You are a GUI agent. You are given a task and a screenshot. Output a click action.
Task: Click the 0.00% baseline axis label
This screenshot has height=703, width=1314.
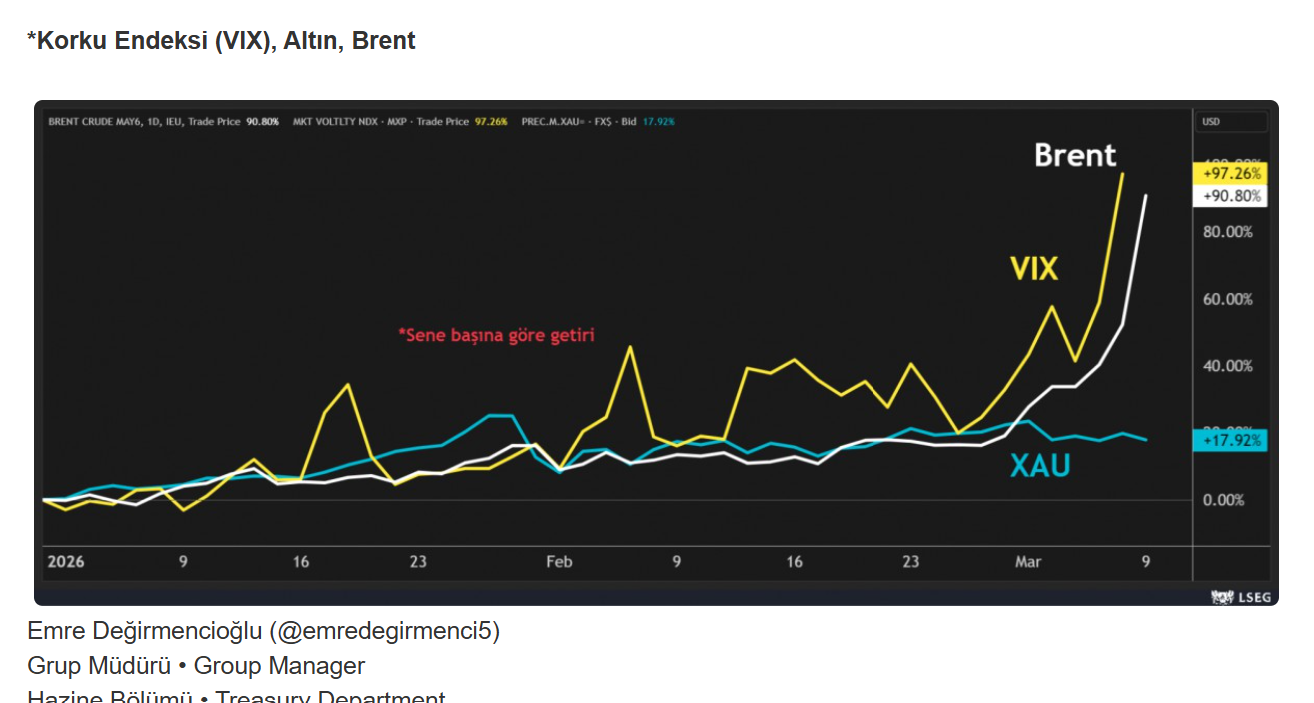(1223, 500)
